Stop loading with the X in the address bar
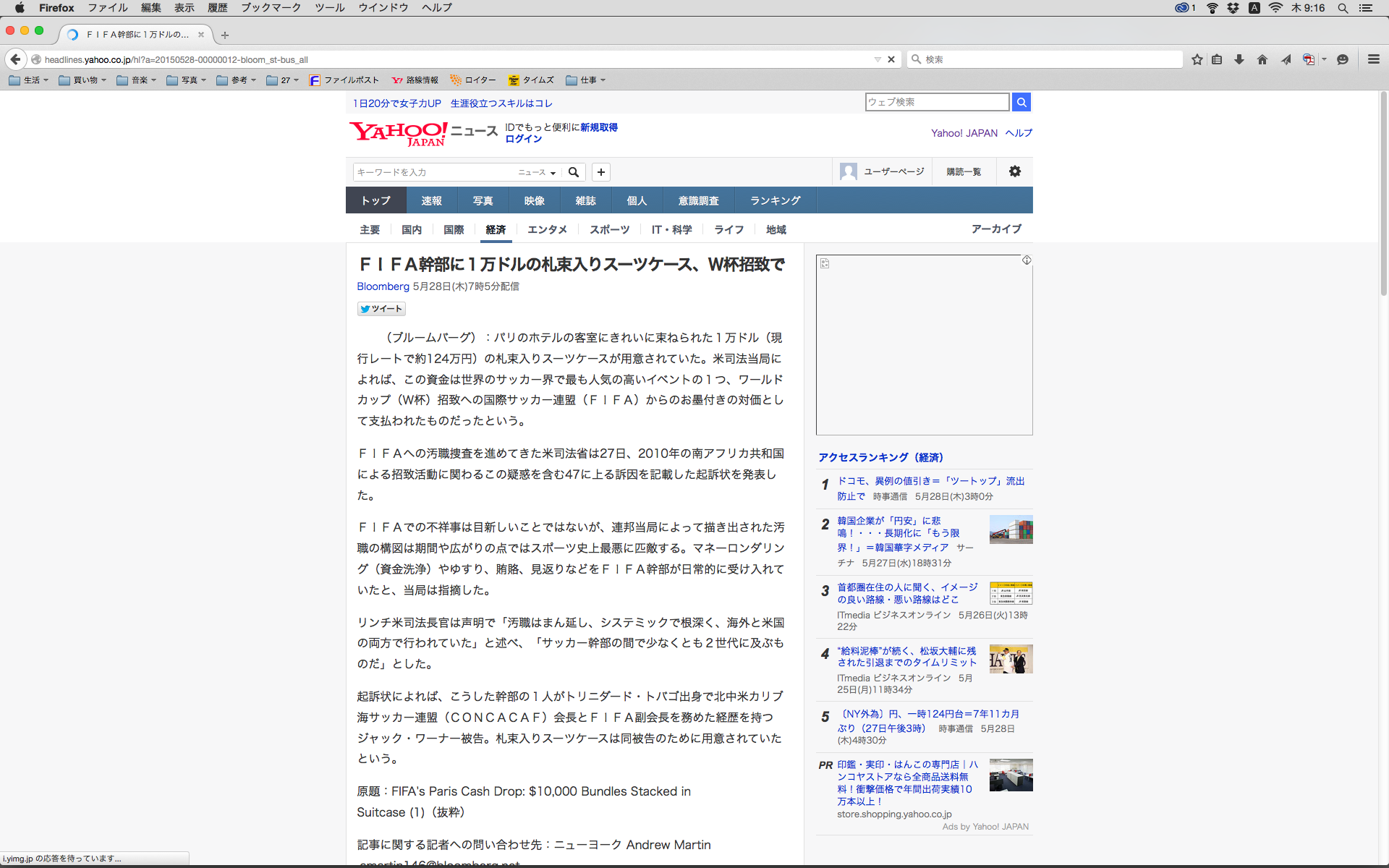 pos(891,59)
